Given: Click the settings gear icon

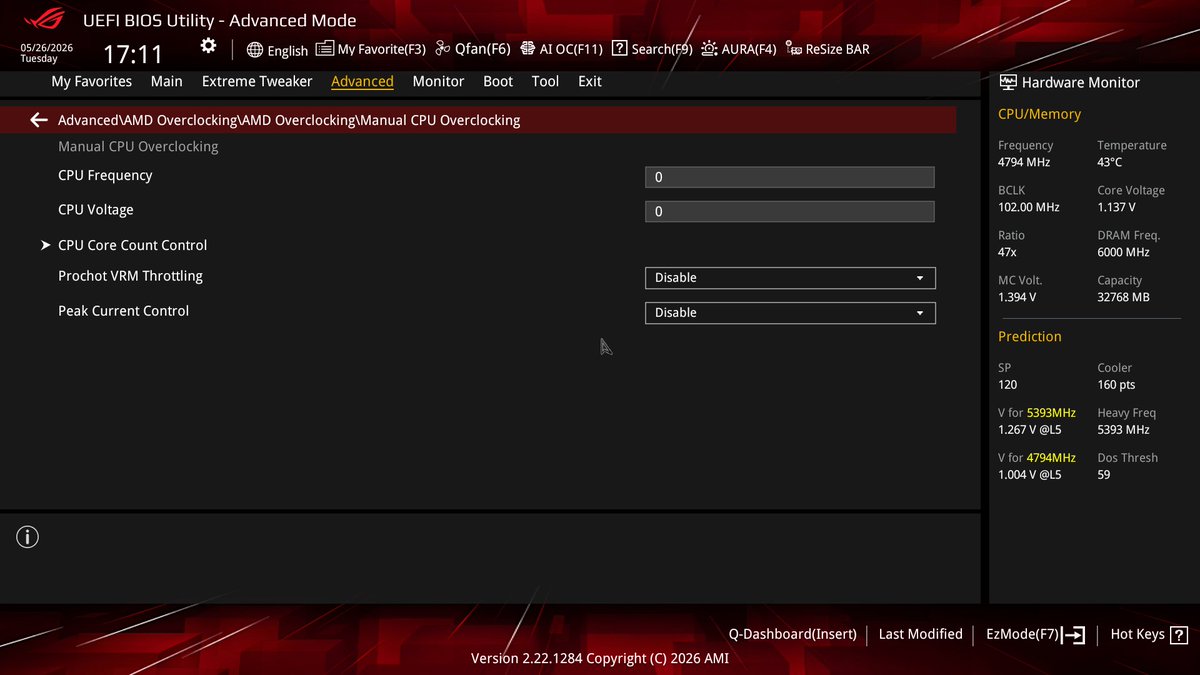Looking at the screenshot, I should click(208, 46).
